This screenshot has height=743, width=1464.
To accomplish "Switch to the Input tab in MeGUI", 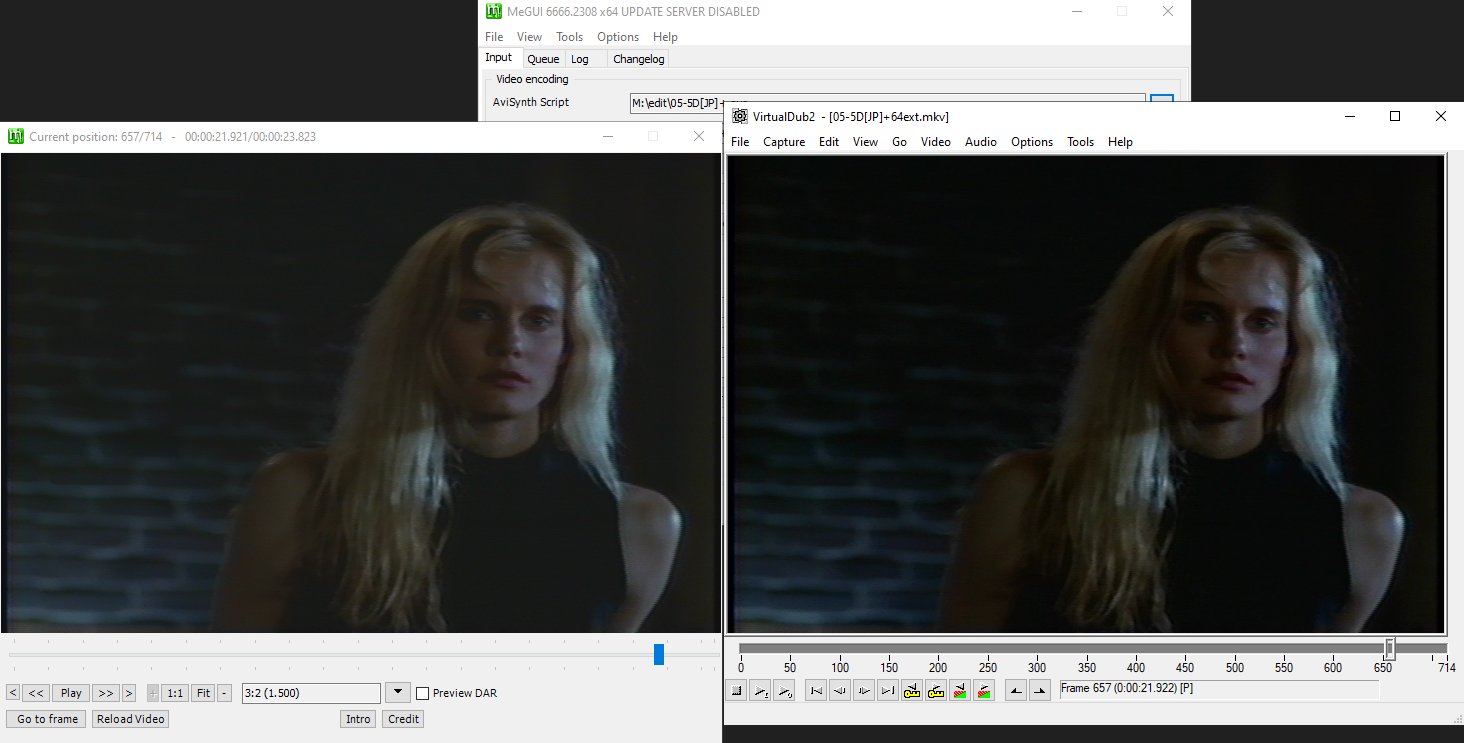I will (x=499, y=58).
